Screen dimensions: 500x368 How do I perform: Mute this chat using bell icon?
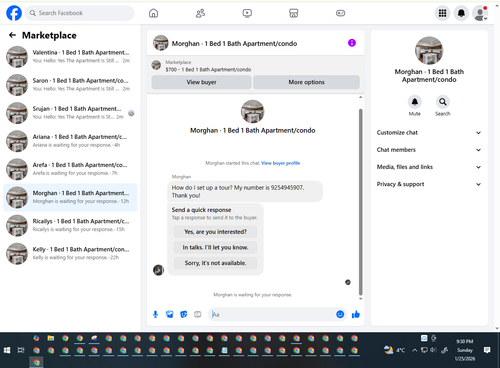[x=415, y=102]
